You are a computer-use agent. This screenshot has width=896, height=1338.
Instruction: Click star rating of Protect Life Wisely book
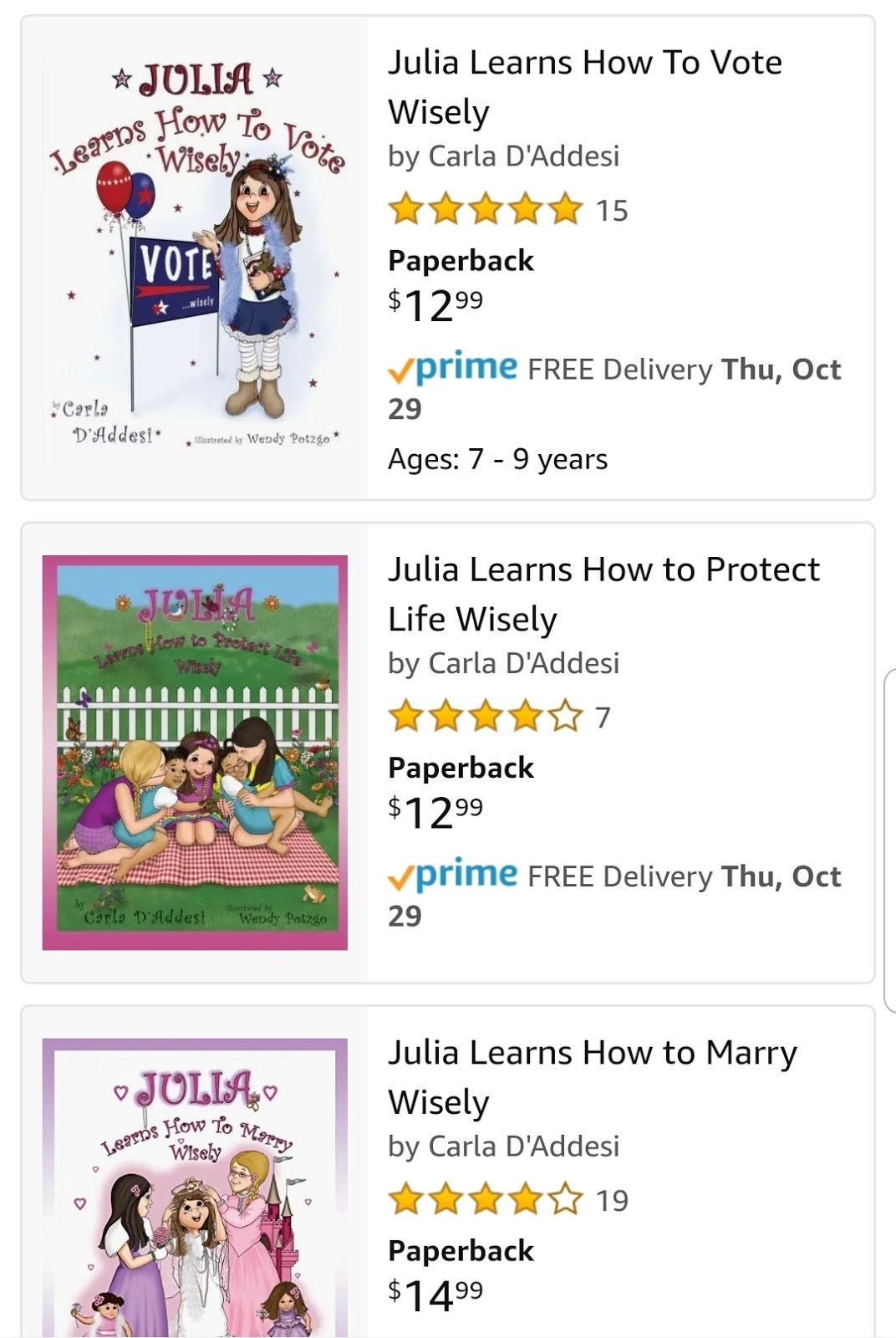tap(485, 717)
